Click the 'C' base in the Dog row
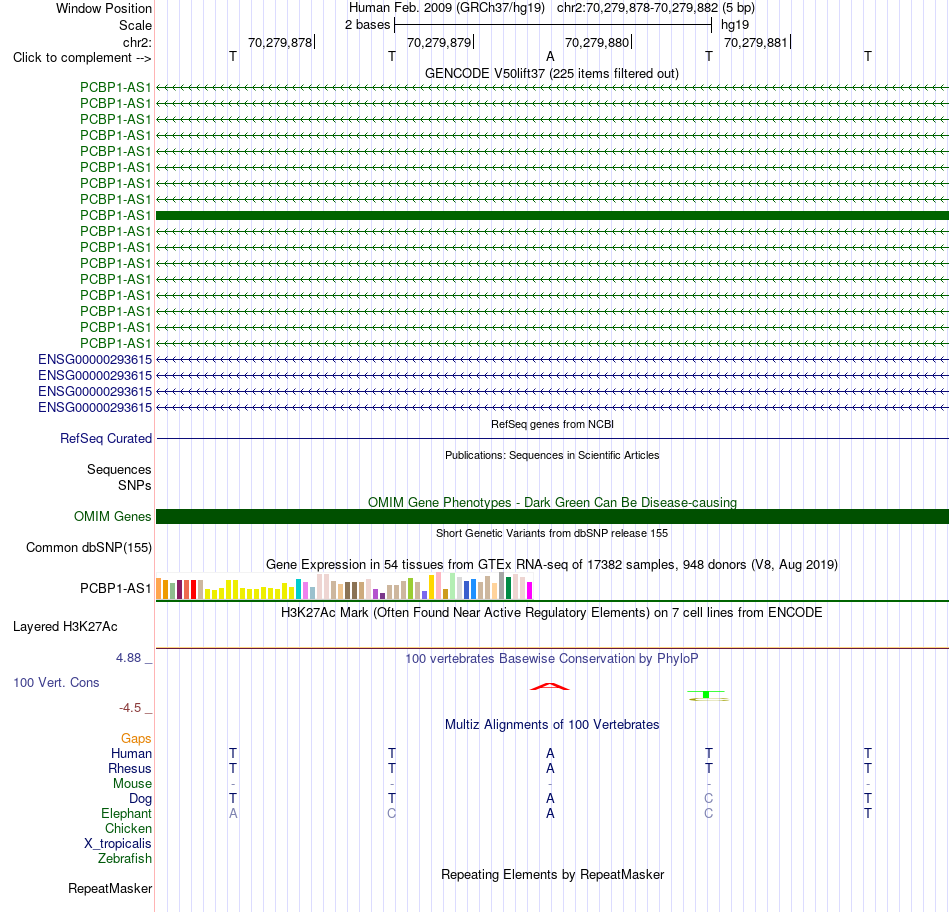Image resolution: width=950 pixels, height=912 pixels. (708, 799)
